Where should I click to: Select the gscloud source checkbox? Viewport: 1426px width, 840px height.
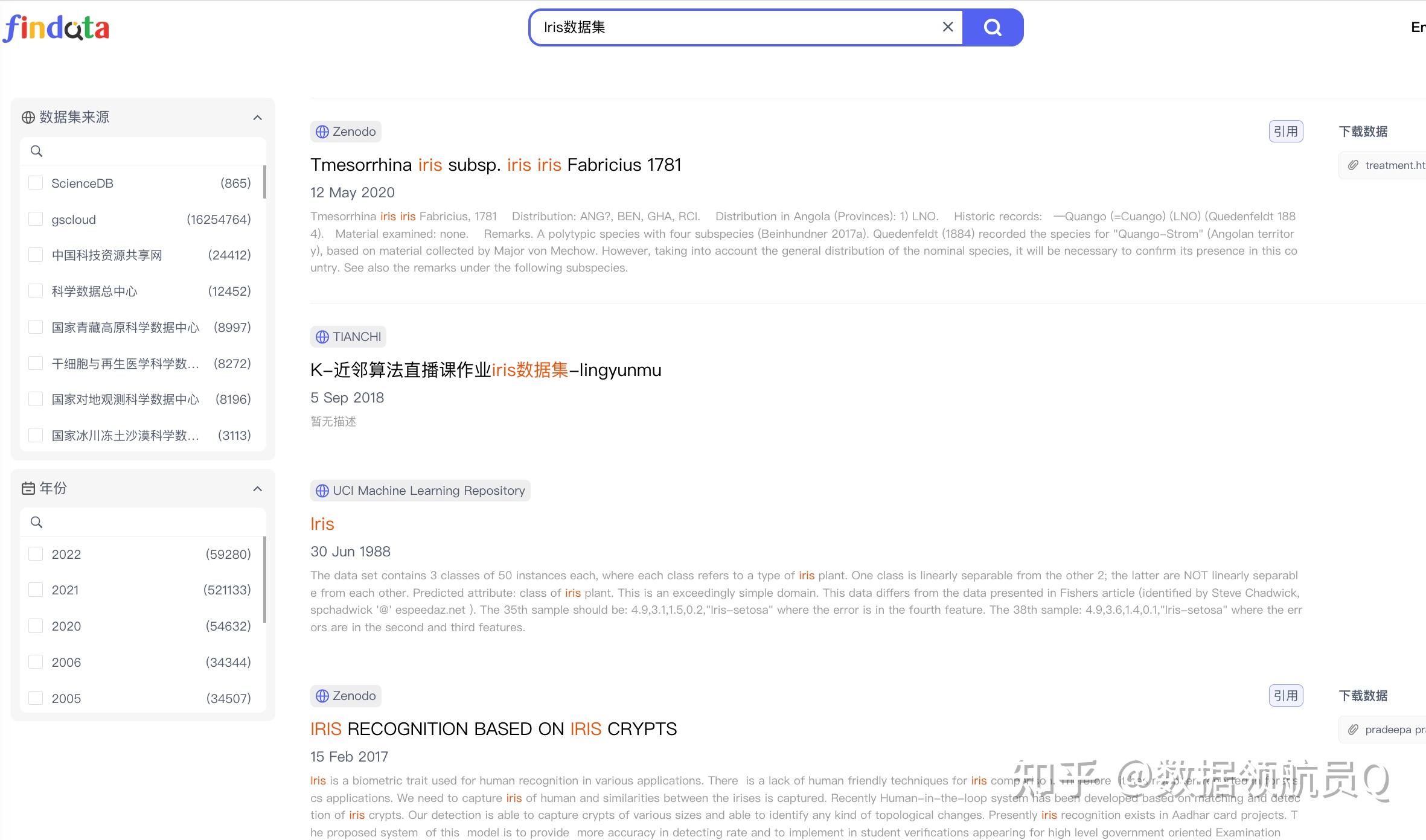click(x=35, y=218)
